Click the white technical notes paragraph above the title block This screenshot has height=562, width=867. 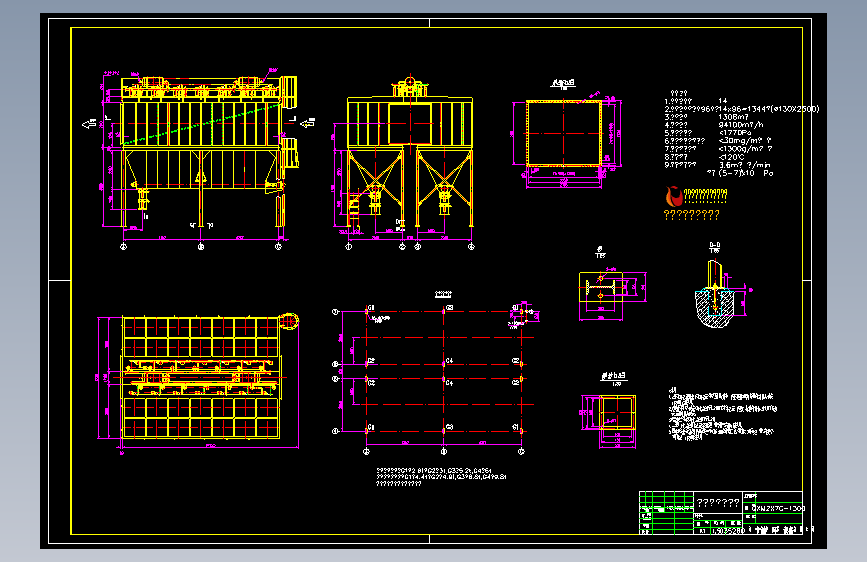(x=722, y=414)
